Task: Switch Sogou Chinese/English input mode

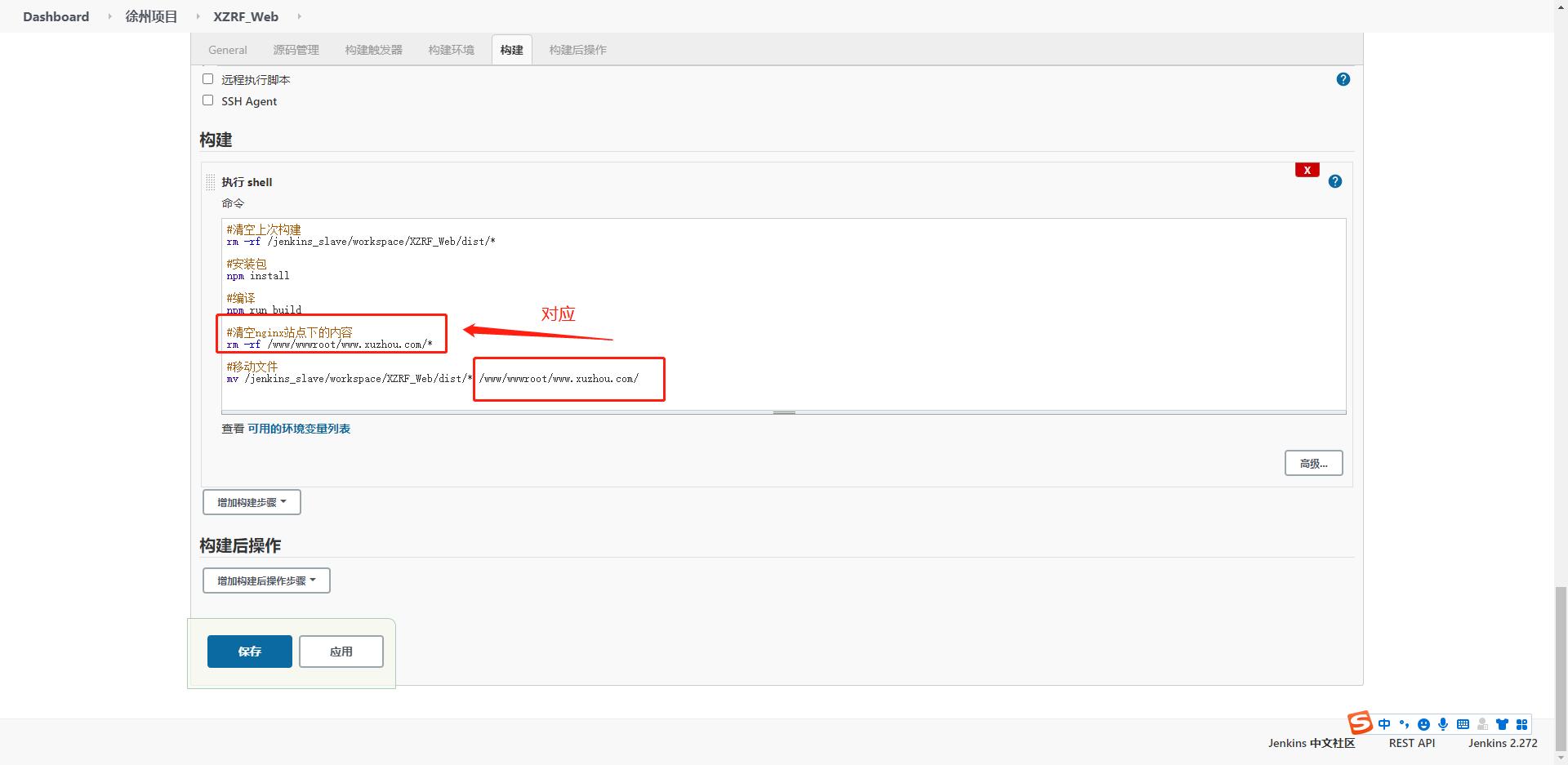Action: point(1384,724)
